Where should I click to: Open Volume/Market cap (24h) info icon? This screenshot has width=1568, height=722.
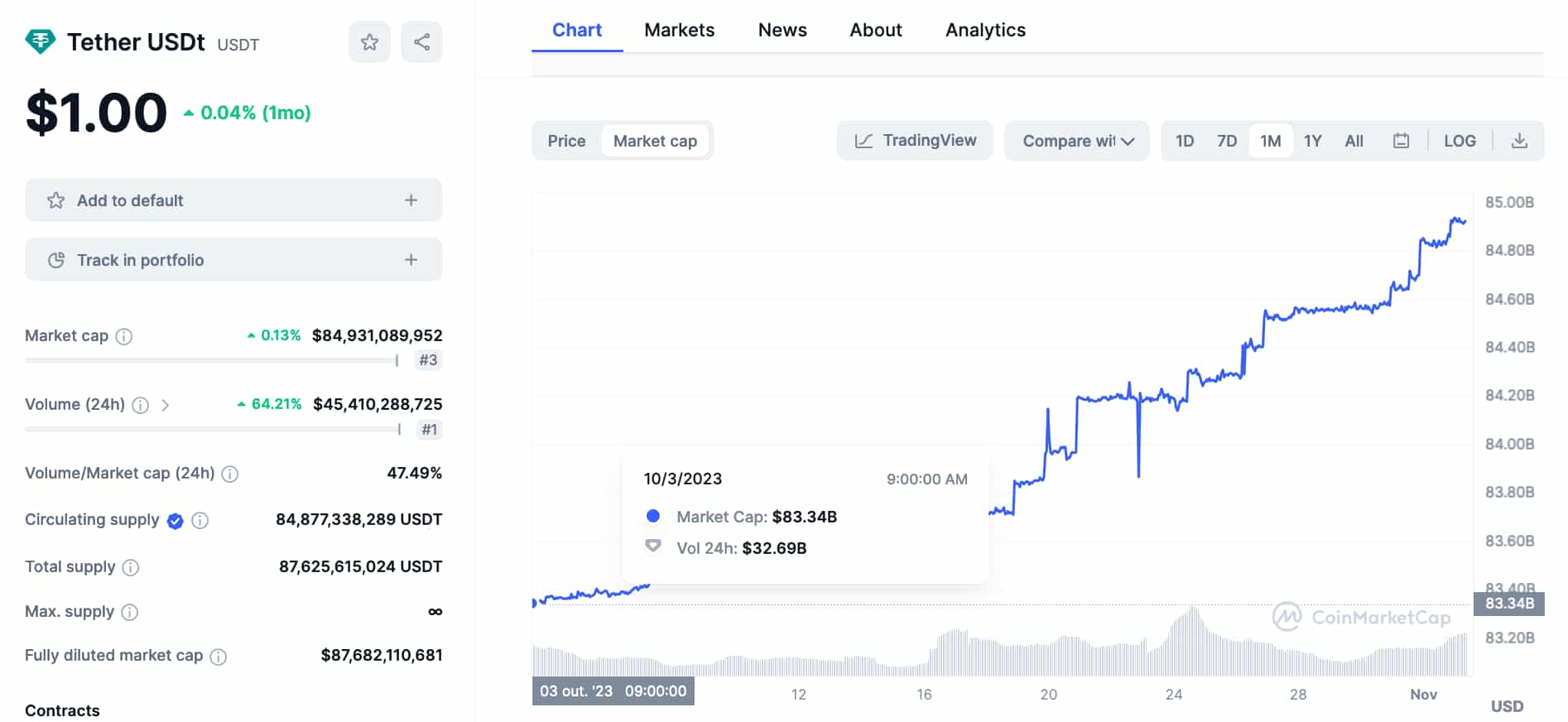click(230, 474)
